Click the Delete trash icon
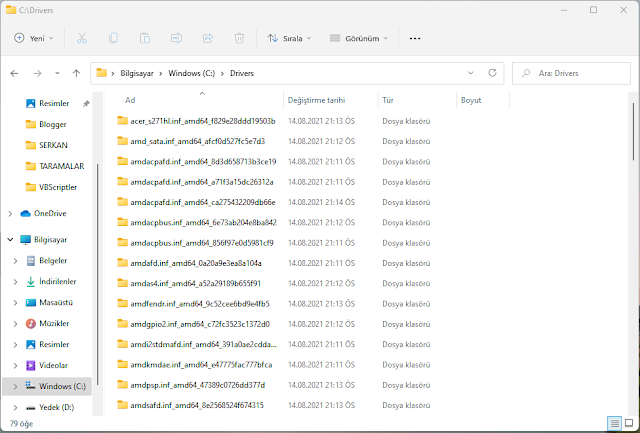Viewport: 640px width, 433px height. coord(239,38)
